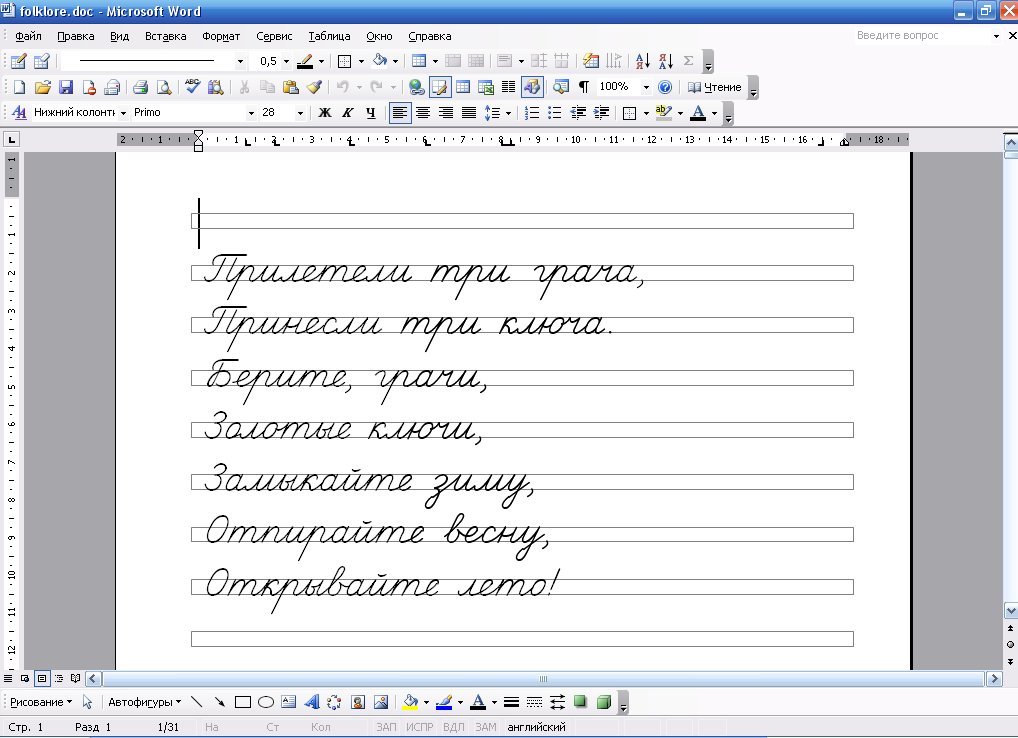Insert WordArt from Drawing toolbar
1018x738 pixels.
tap(312, 702)
